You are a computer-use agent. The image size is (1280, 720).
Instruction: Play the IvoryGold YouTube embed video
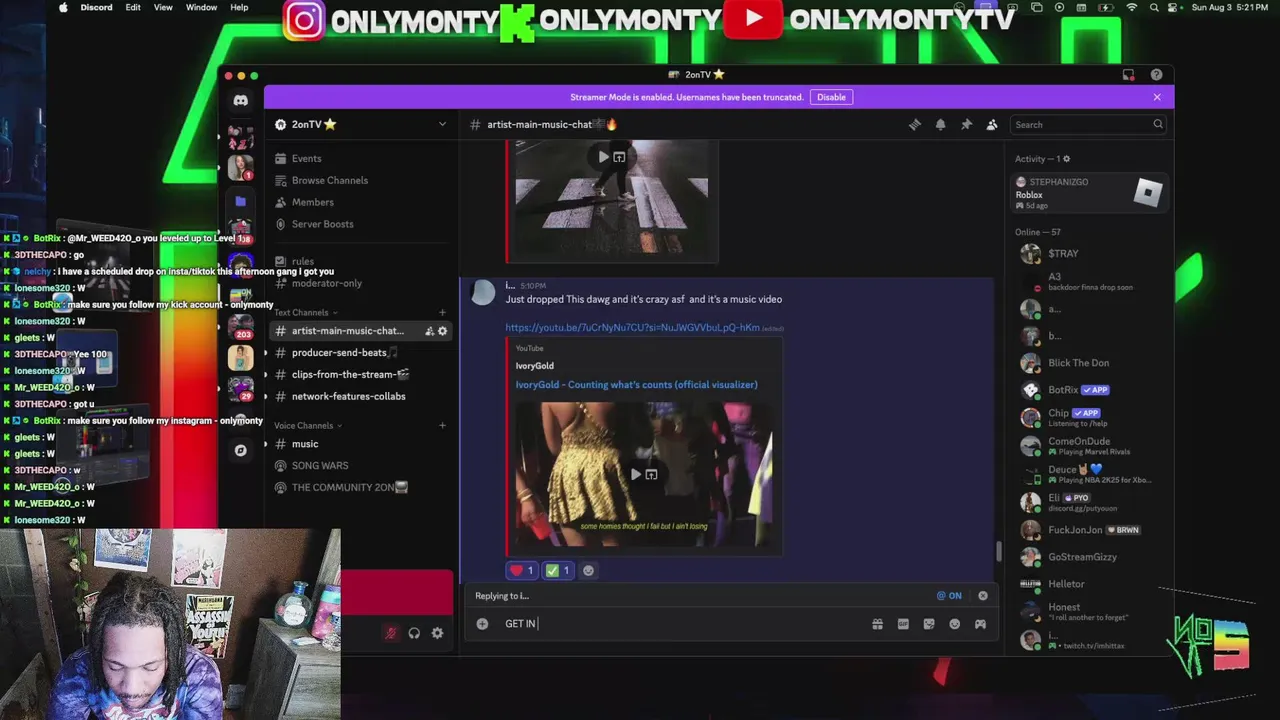pos(635,474)
